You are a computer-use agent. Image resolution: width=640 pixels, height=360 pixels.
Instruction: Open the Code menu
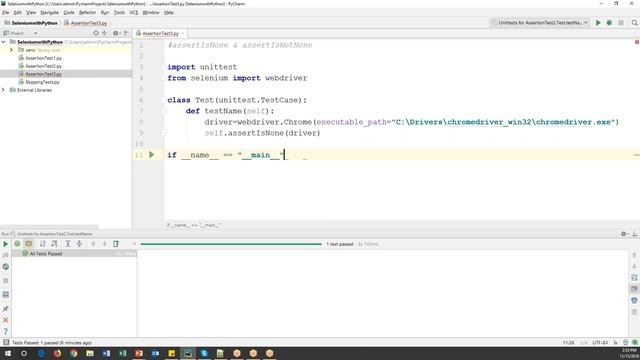click(x=69, y=13)
